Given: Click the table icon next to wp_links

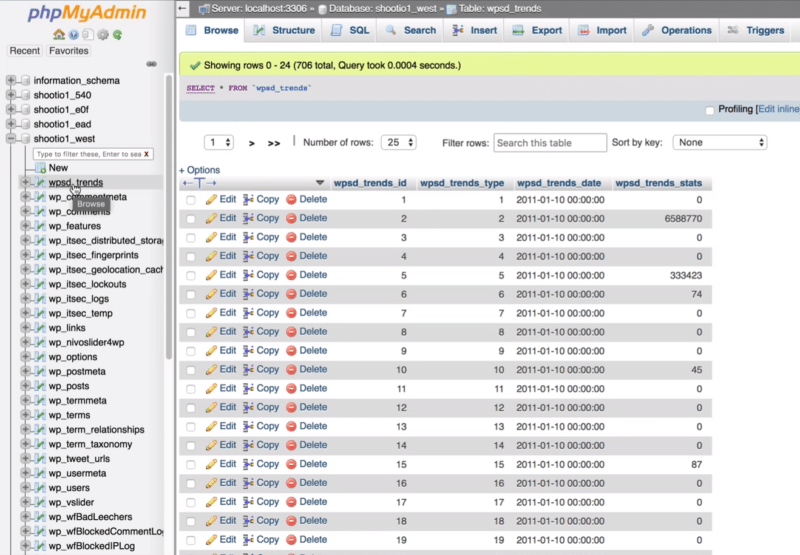Looking at the screenshot, I should [40, 328].
